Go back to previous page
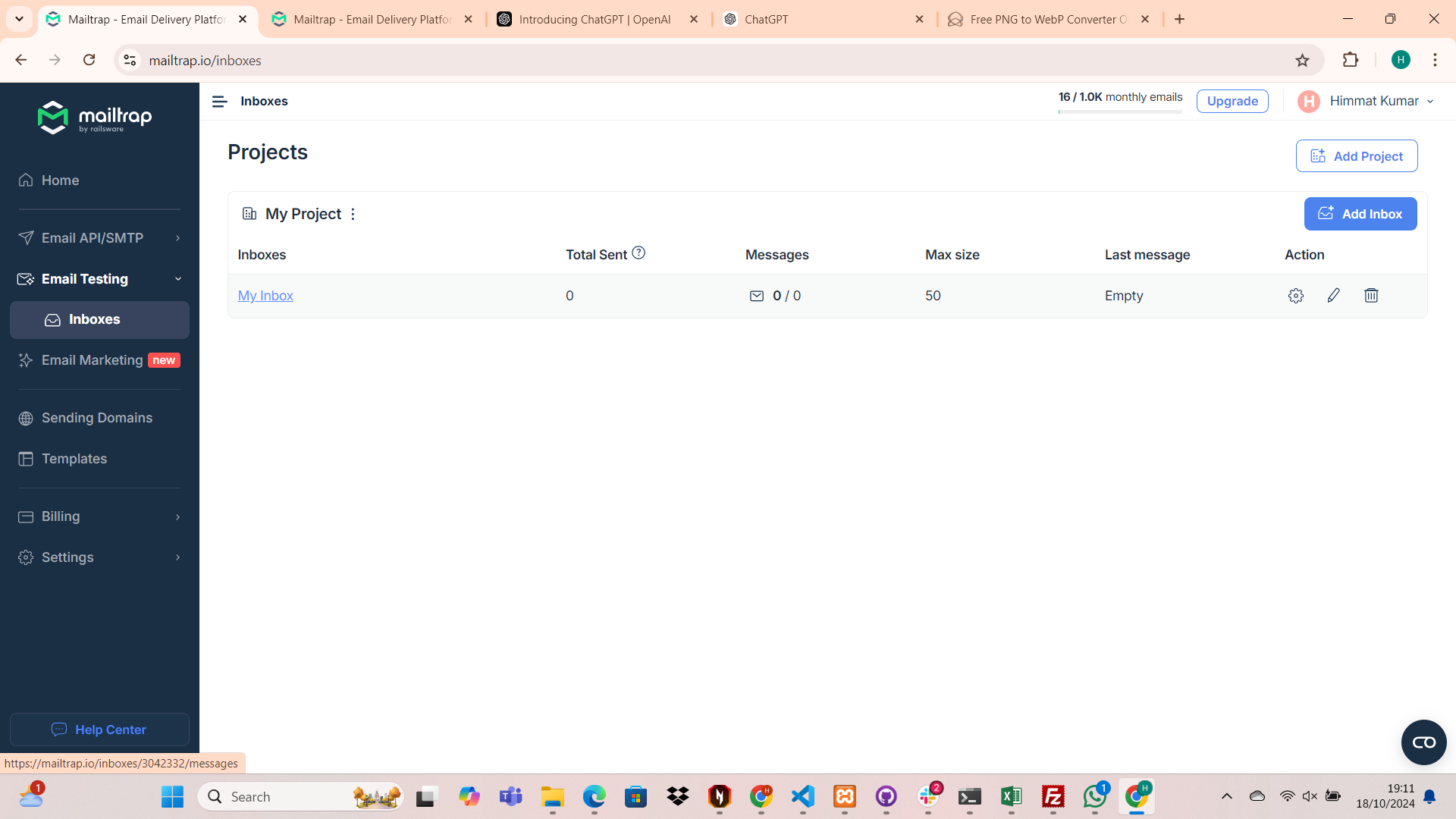This screenshot has height=819, width=1456. (x=21, y=61)
